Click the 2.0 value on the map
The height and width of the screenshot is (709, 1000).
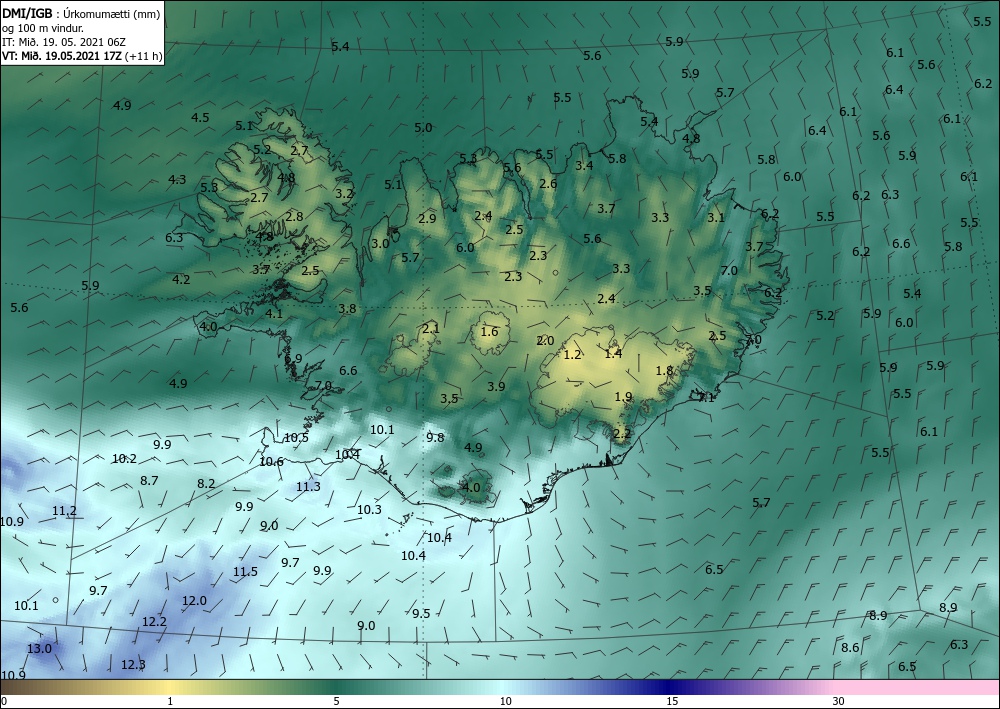click(545, 340)
